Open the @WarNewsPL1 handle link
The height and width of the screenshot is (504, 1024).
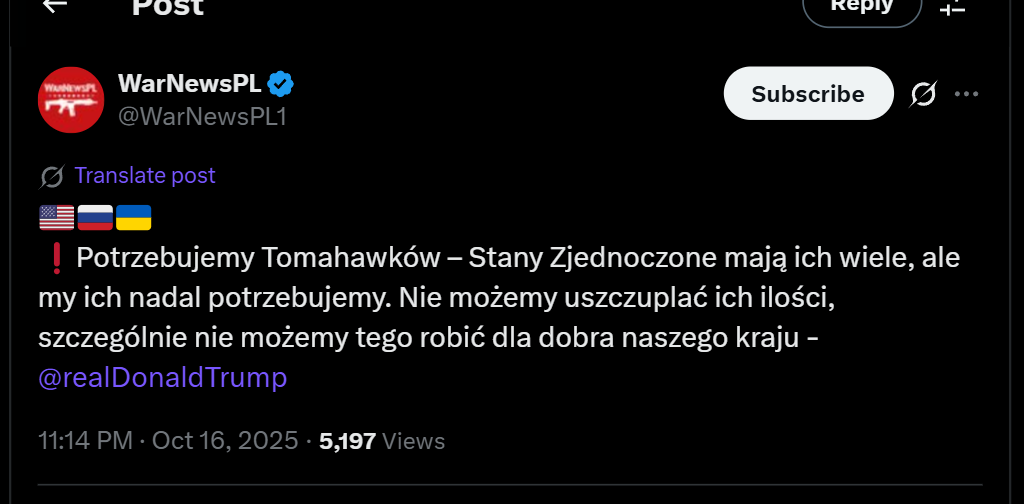[202, 116]
